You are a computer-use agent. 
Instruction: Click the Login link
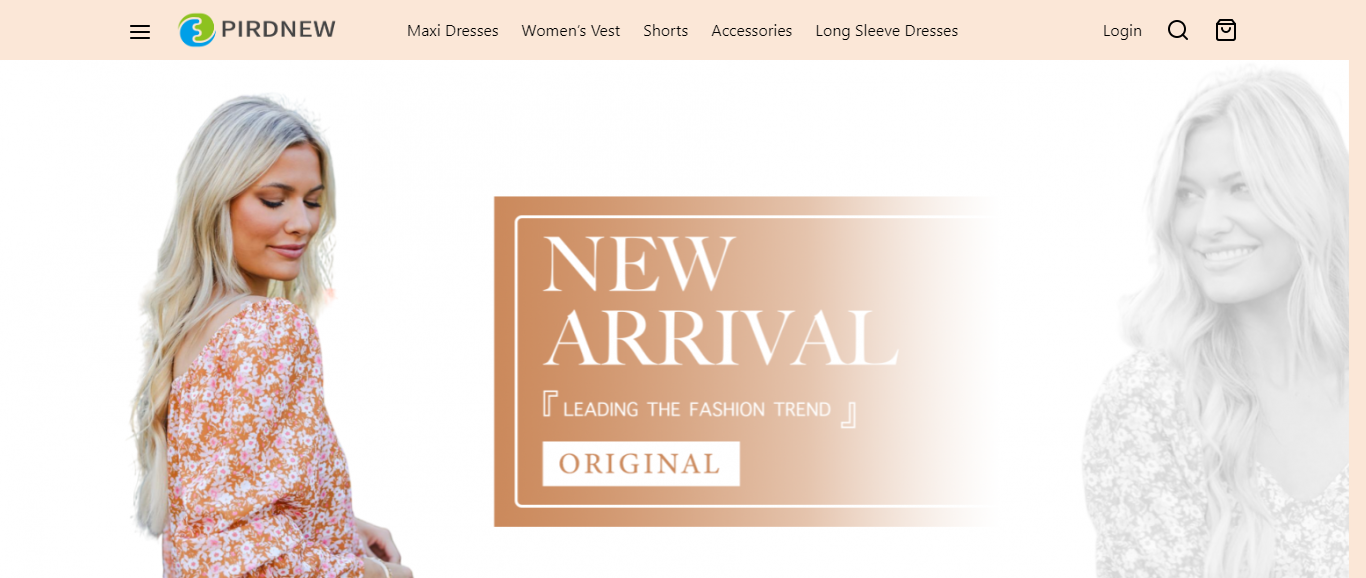click(x=1122, y=31)
